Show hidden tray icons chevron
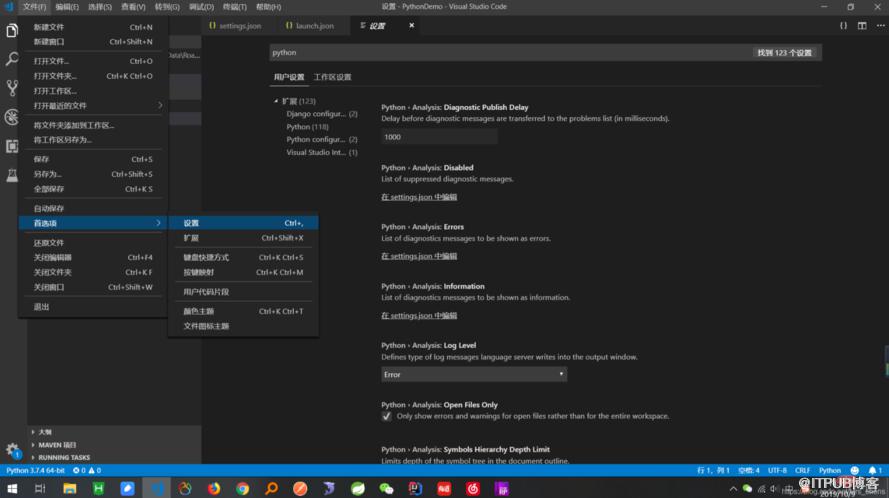Image resolution: width=889 pixels, height=498 pixels. point(733,488)
